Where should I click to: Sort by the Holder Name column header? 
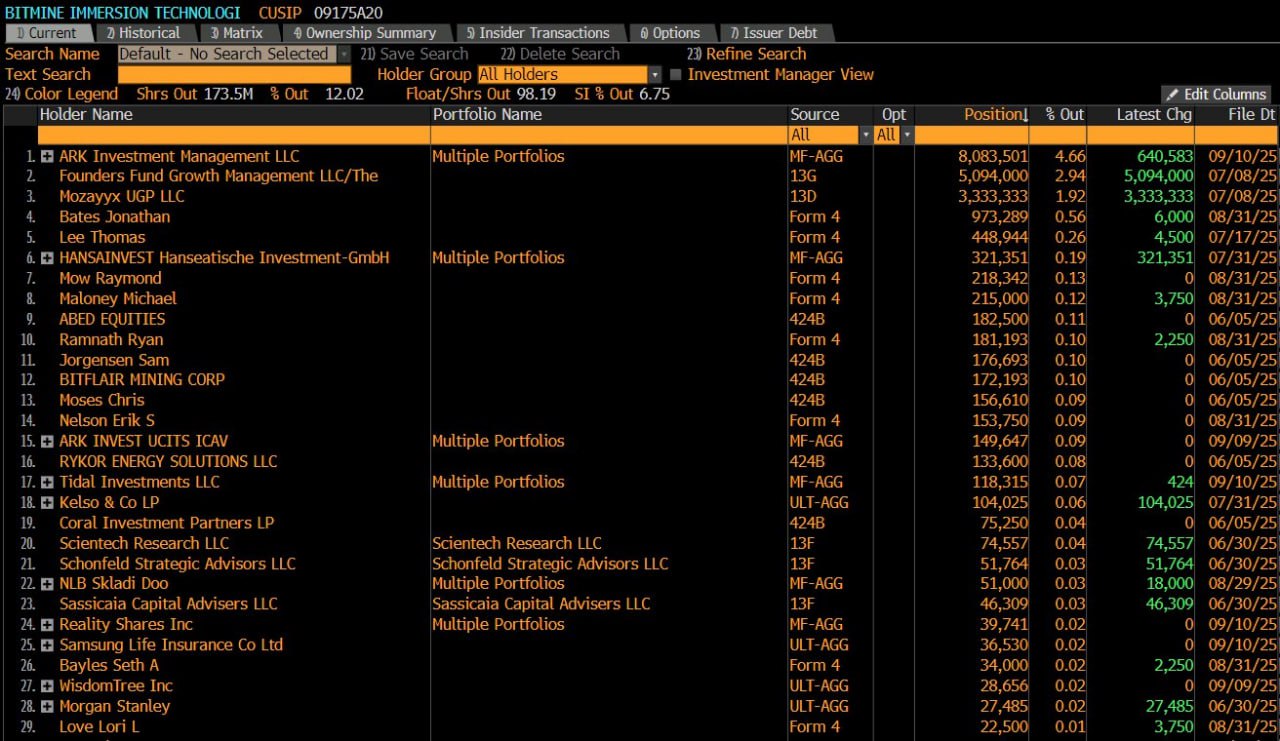point(86,115)
